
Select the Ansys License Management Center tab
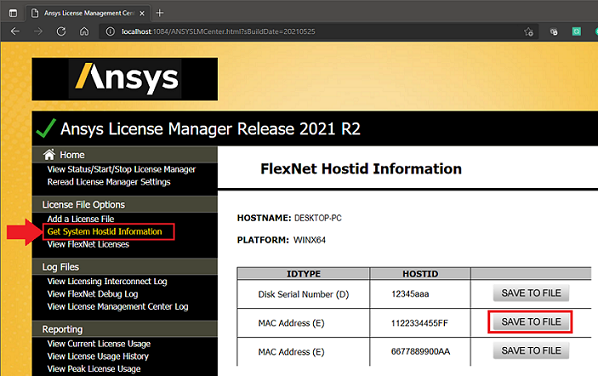89,13
